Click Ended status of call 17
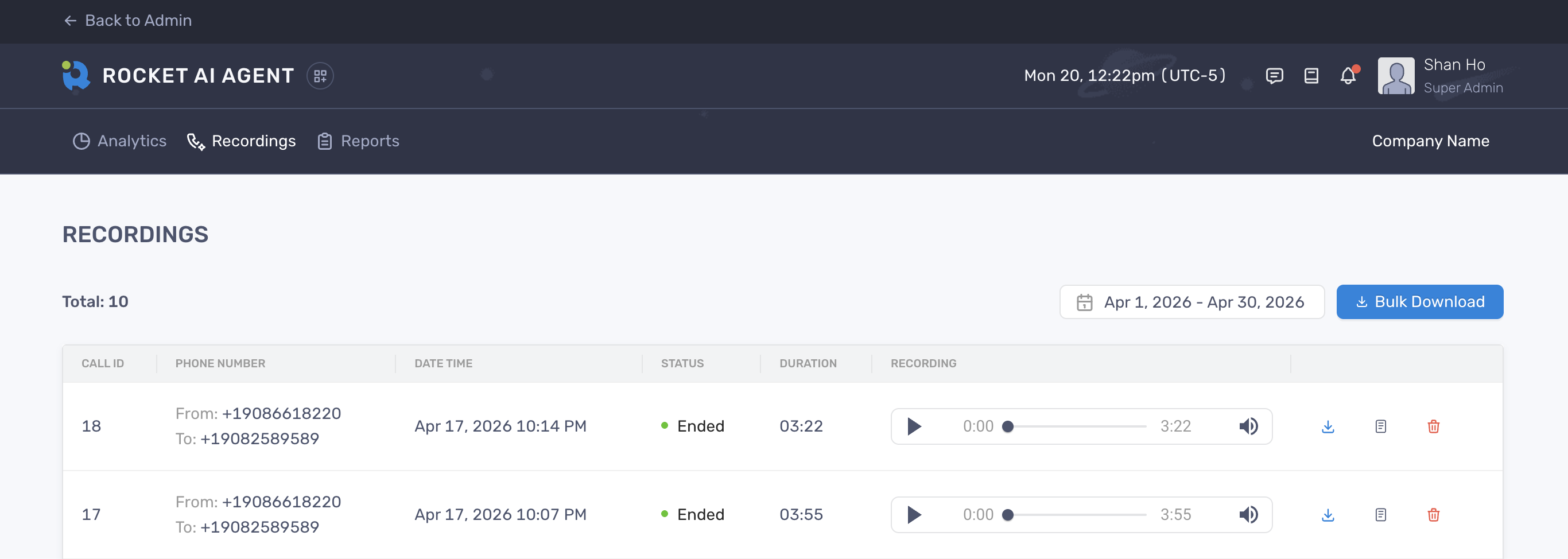1568x559 pixels. tap(693, 515)
